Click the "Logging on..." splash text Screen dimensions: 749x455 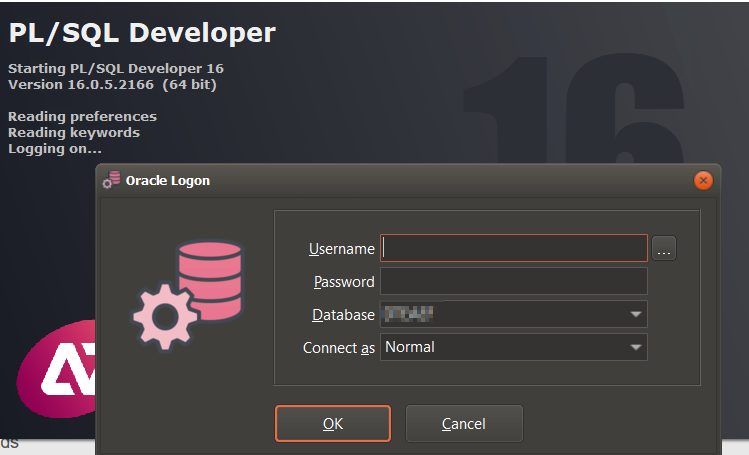coord(55,149)
